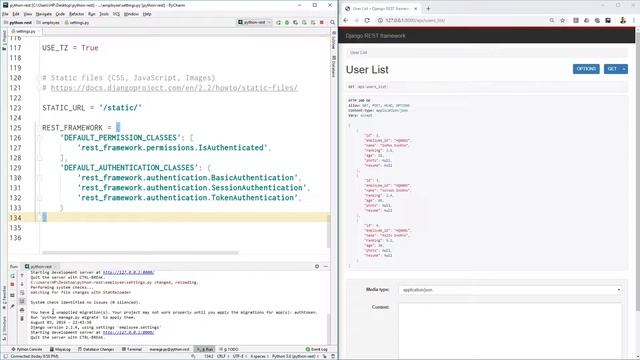The width and height of the screenshot is (640, 360).
Task: Click the Run icon in PyCharm toolbar
Action: click(x=278, y=22)
